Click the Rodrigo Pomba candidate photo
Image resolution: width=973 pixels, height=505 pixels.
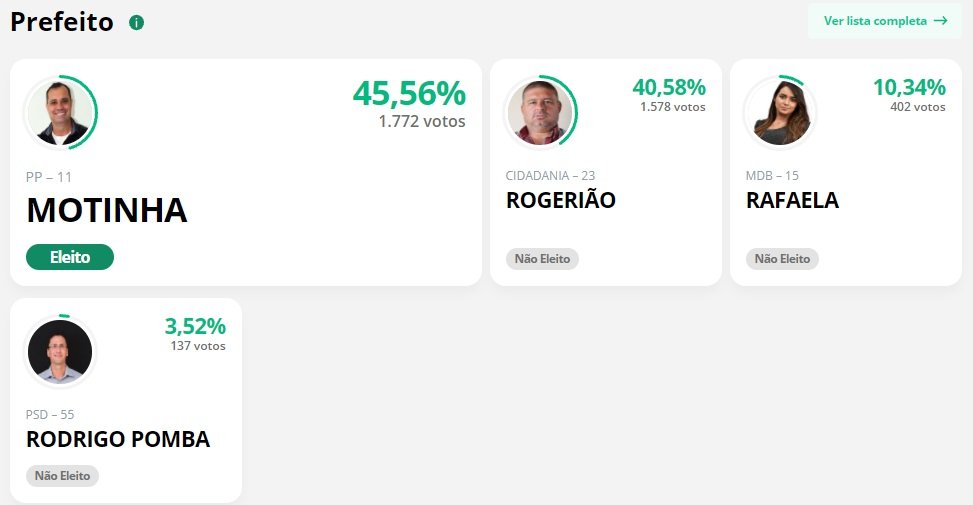60,351
